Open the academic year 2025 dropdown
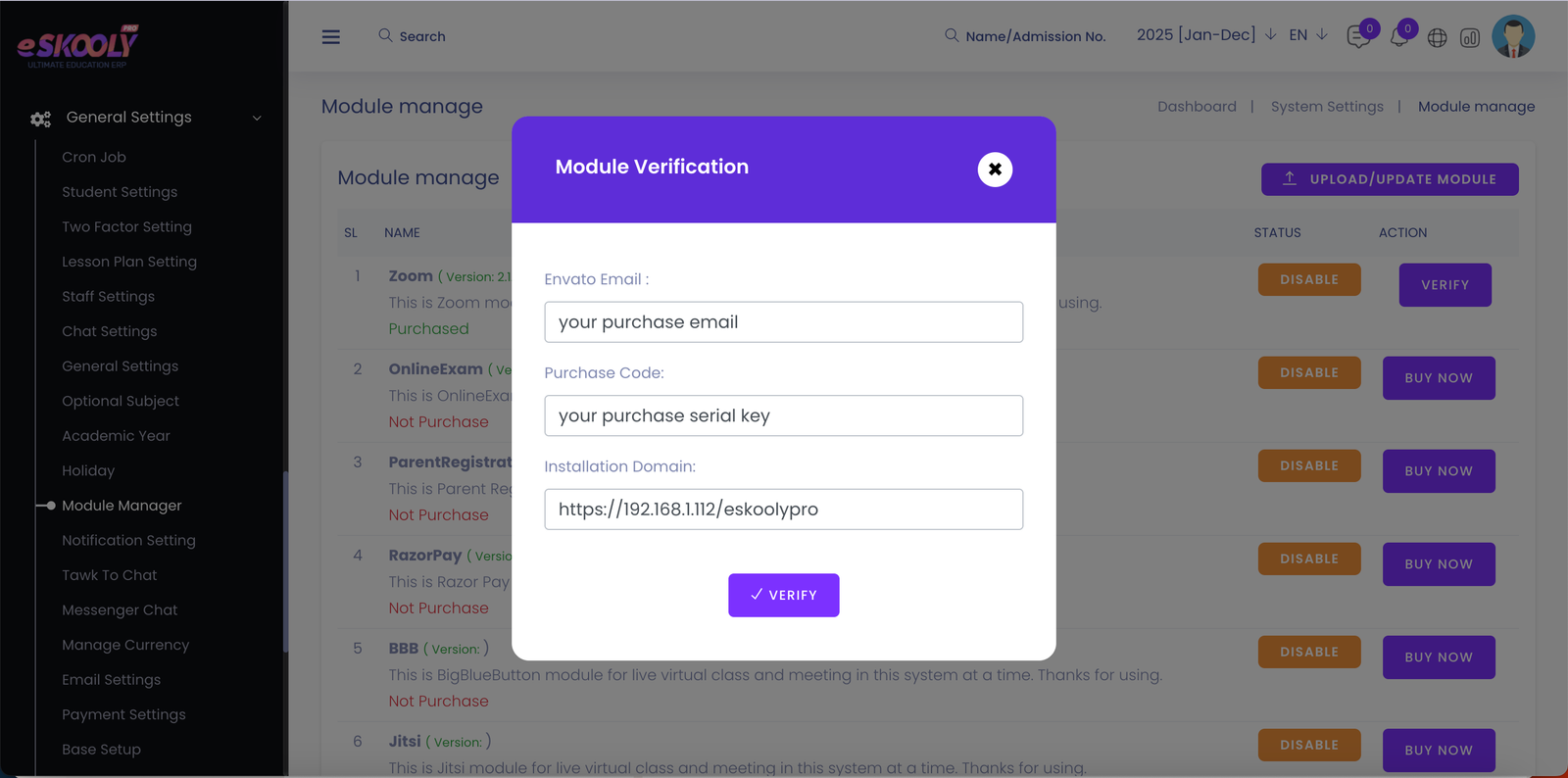This screenshot has height=778, width=1568. 1205,35
